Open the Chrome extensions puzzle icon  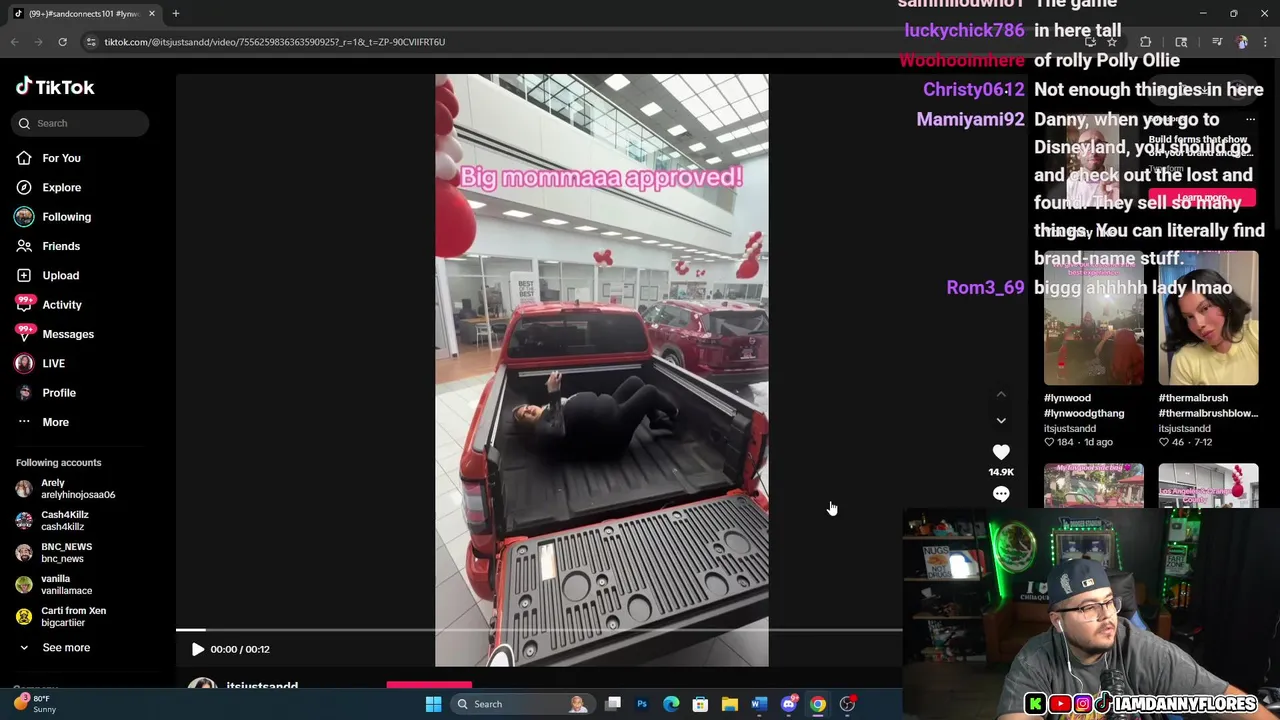pyautogui.click(x=1146, y=42)
